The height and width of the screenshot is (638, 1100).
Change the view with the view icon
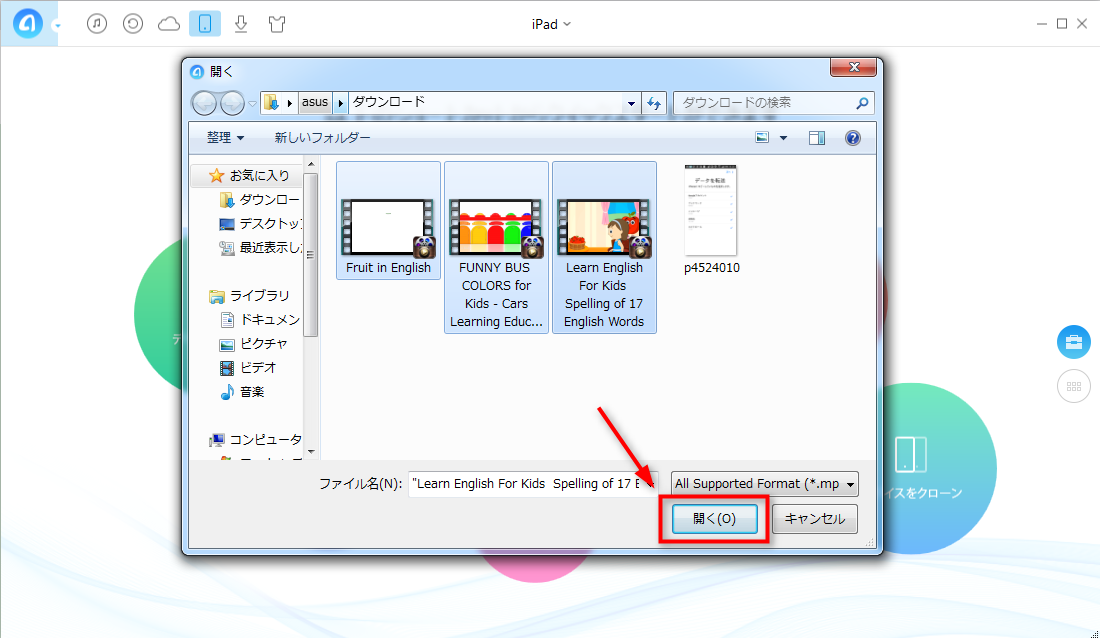coord(762,138)
